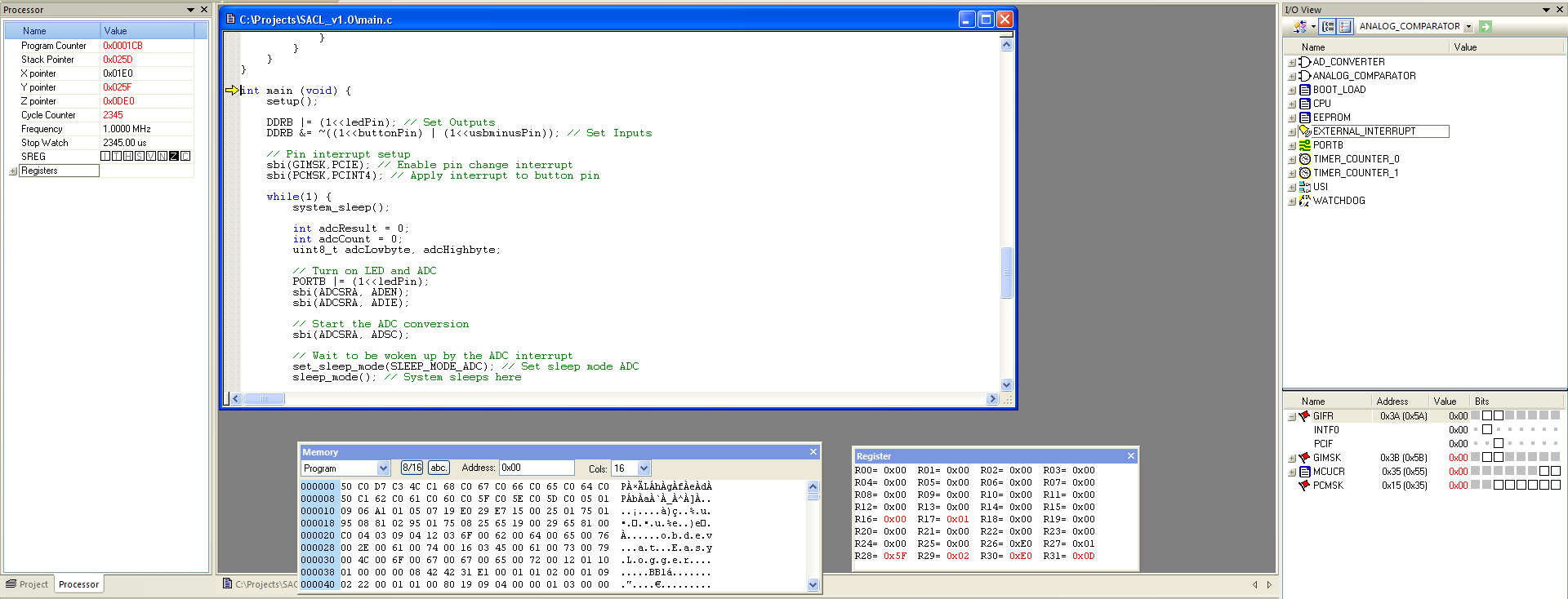Expand the Registers node in Processor panel
Viewport: 1568px width, 599px height.
13,171
